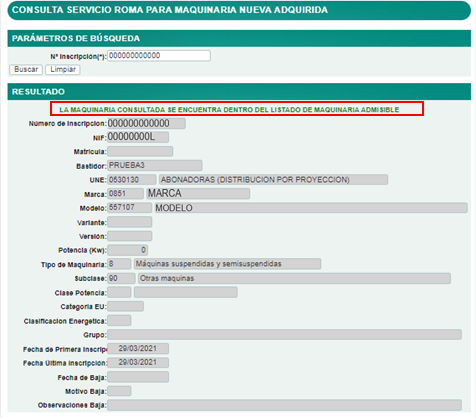Image resolution: width=476 pixels, height=418 pixels.
Task: Click the Observaciones Baja field
Action: [284, 405]
